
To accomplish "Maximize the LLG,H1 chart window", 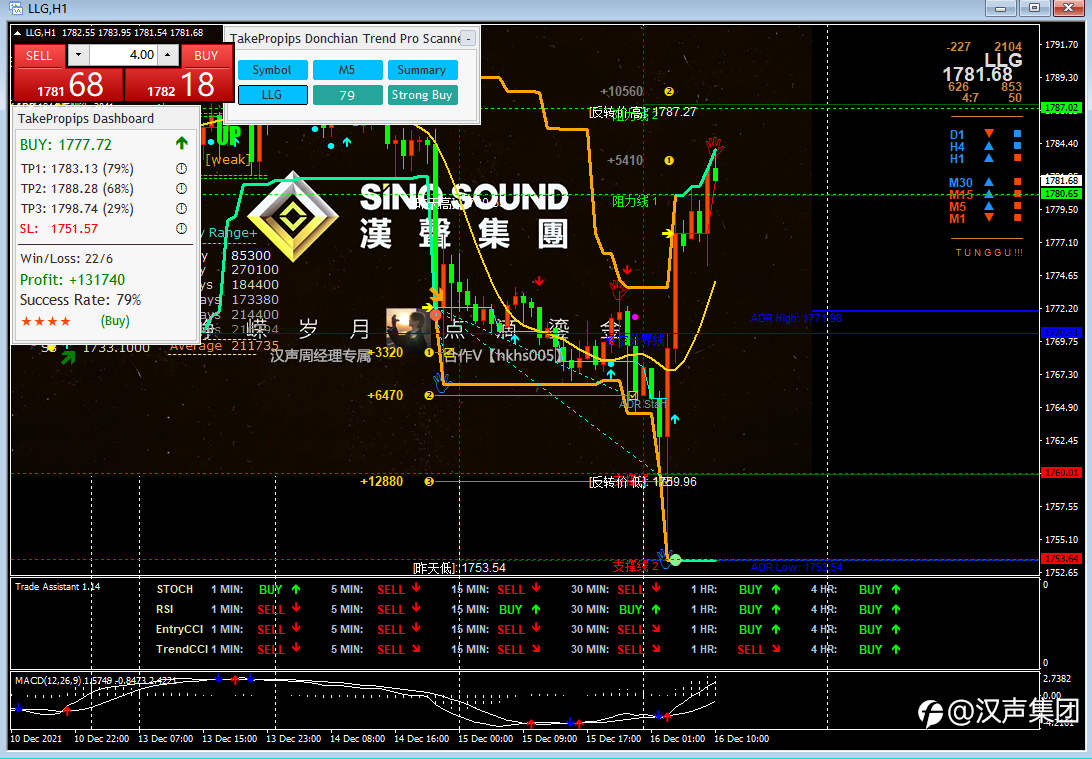I will point(1034,8).
